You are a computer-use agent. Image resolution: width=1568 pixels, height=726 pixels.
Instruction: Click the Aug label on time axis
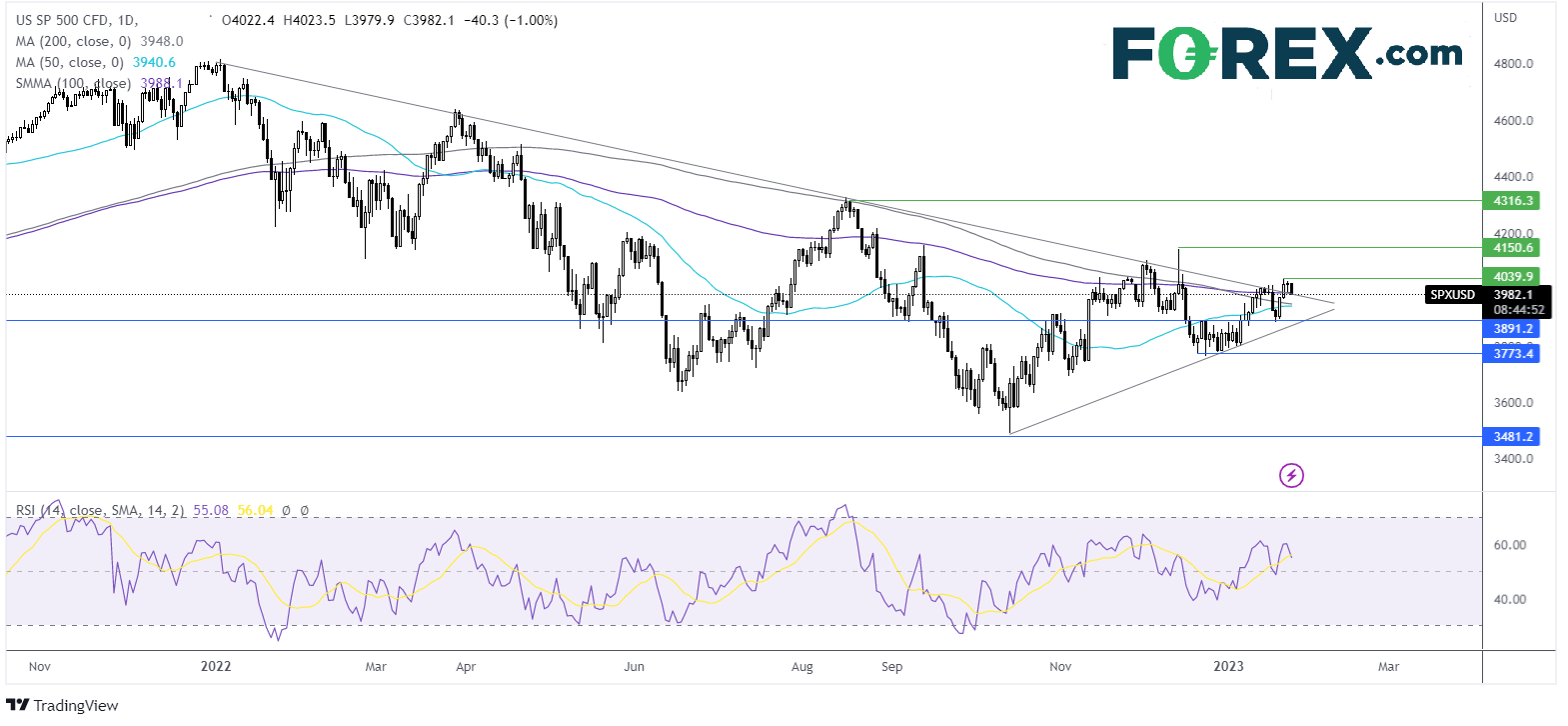coord(801,667)
